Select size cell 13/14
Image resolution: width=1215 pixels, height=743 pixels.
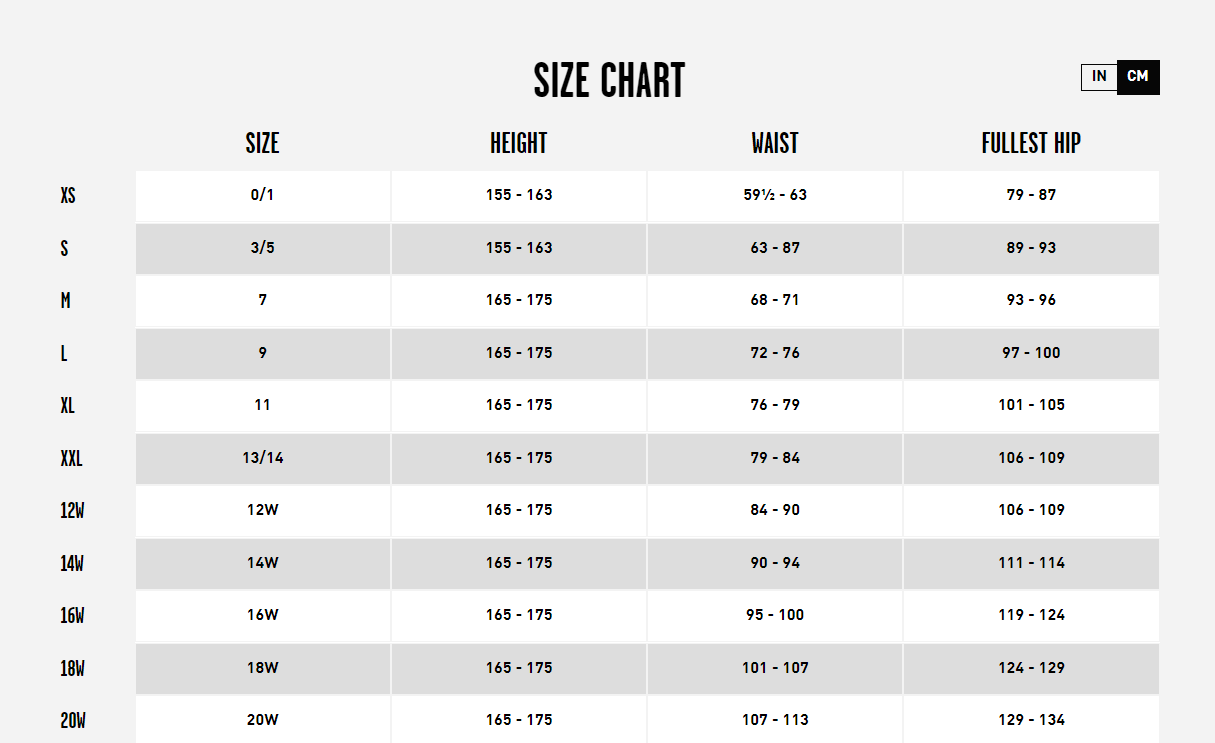click(263, 458)
